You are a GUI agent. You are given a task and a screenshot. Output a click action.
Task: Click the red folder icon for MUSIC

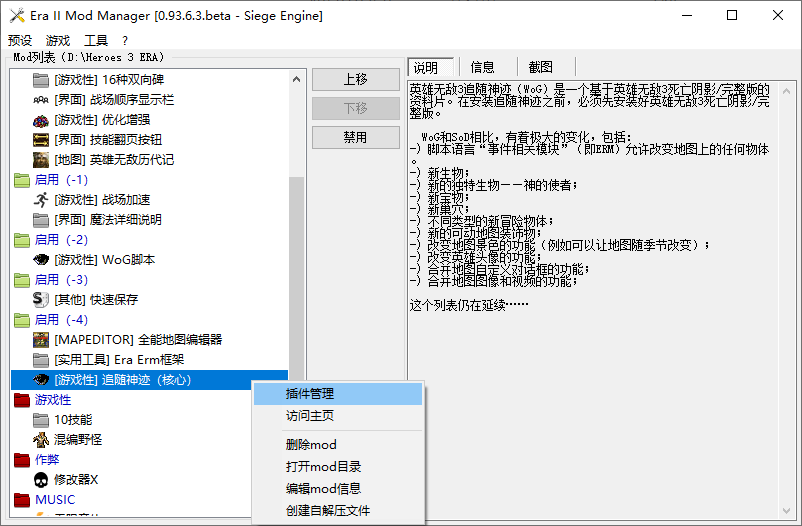coord(22,500)
